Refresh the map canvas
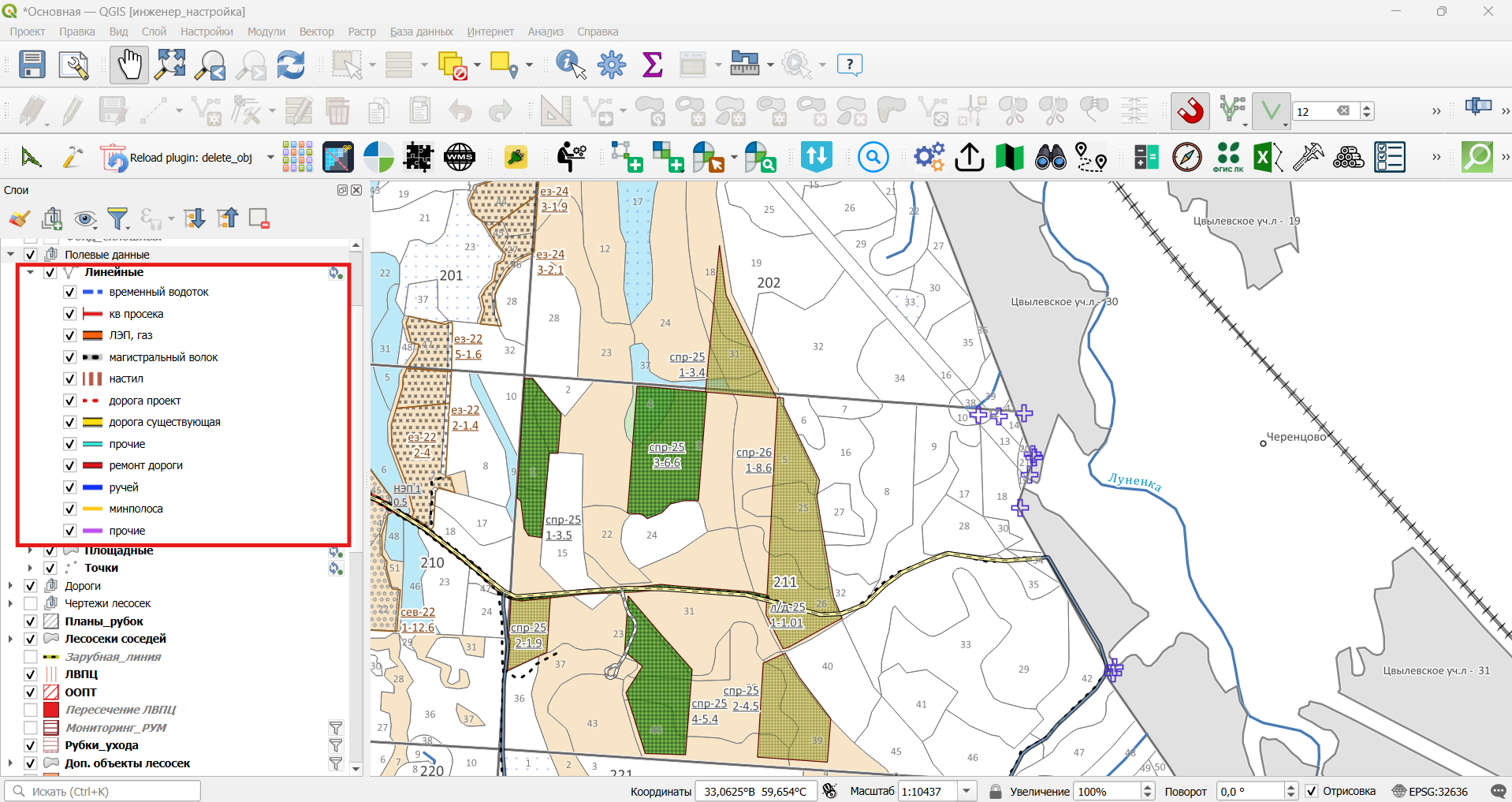Image resolution: width=1512 pixels, height=802 pixels. [291, 65]
